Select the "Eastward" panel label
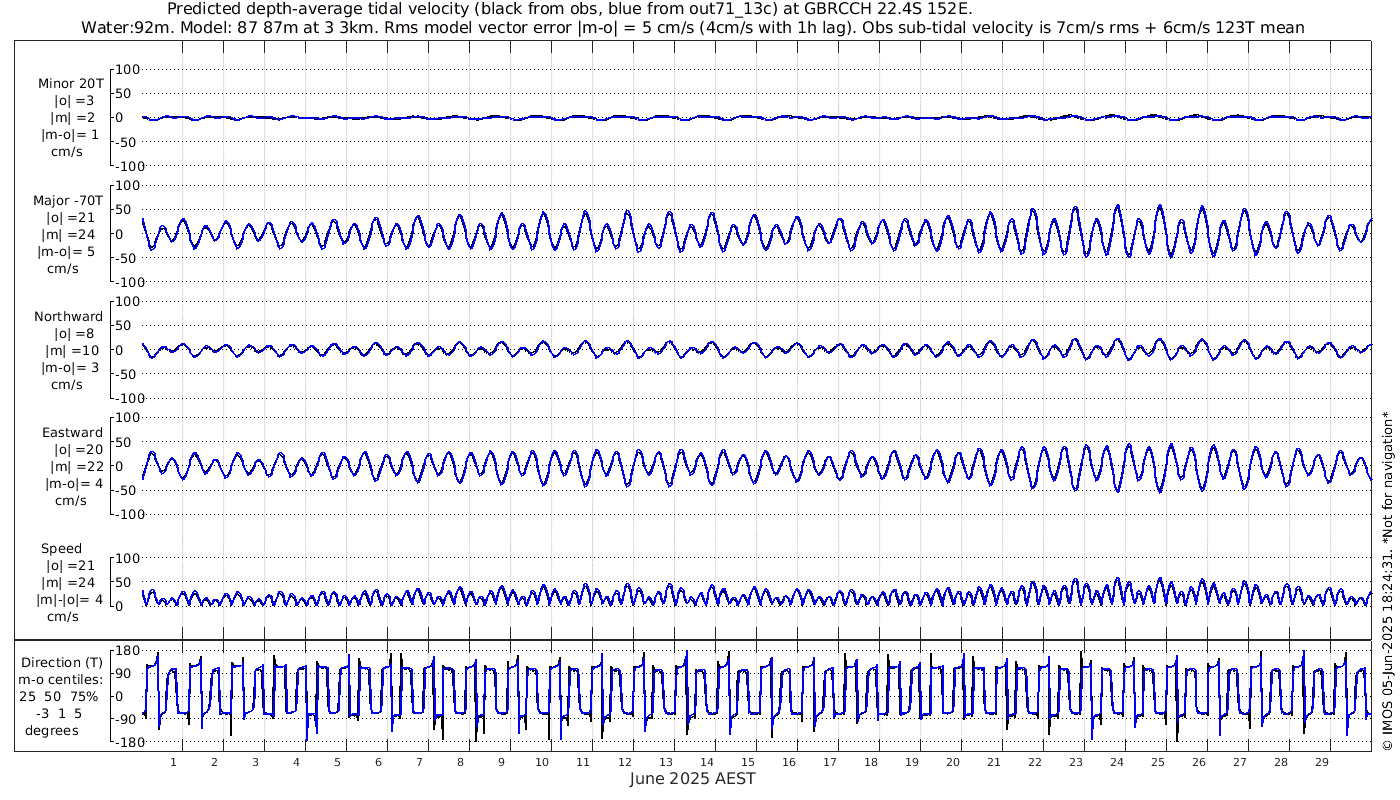The width and height of the screenshot is (1400, 800). point(72,432)
